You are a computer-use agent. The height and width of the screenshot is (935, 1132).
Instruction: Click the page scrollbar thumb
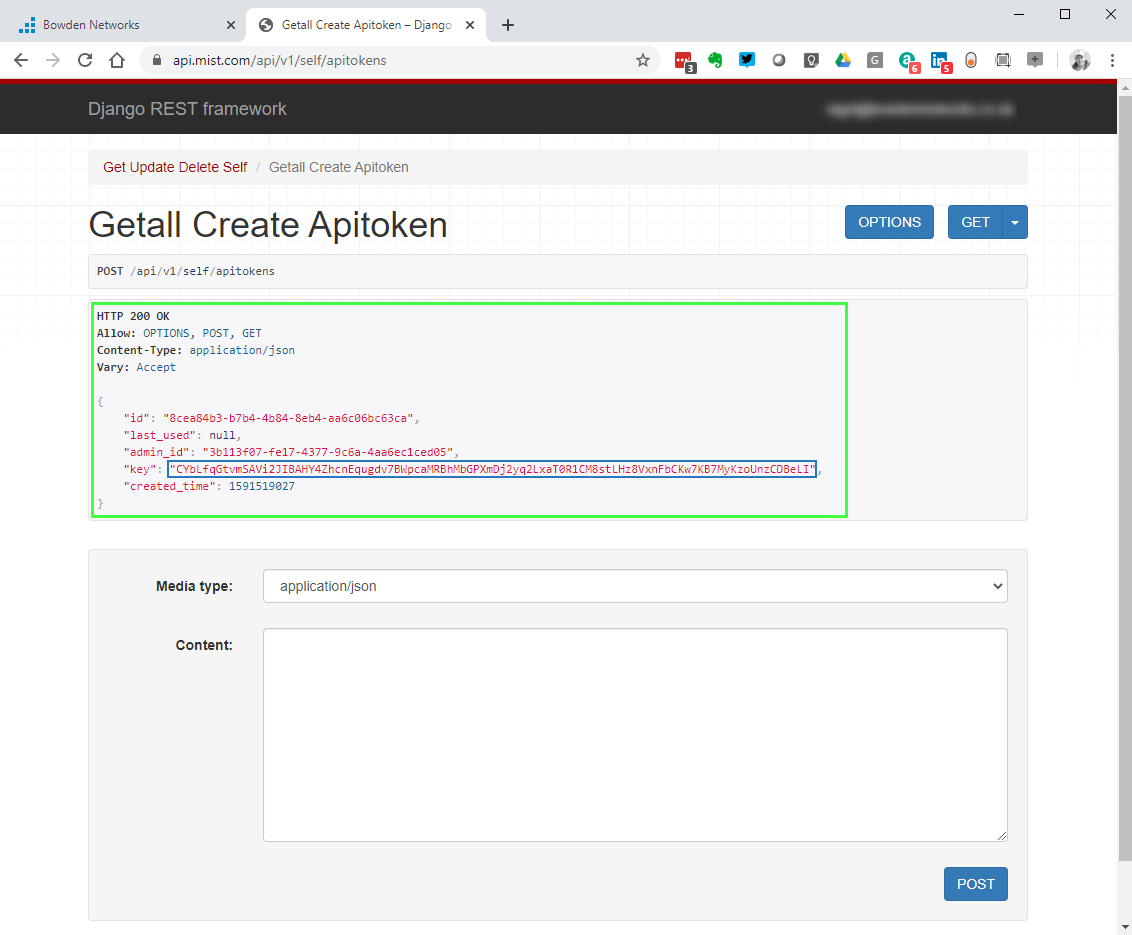[x=1125, y=477]
